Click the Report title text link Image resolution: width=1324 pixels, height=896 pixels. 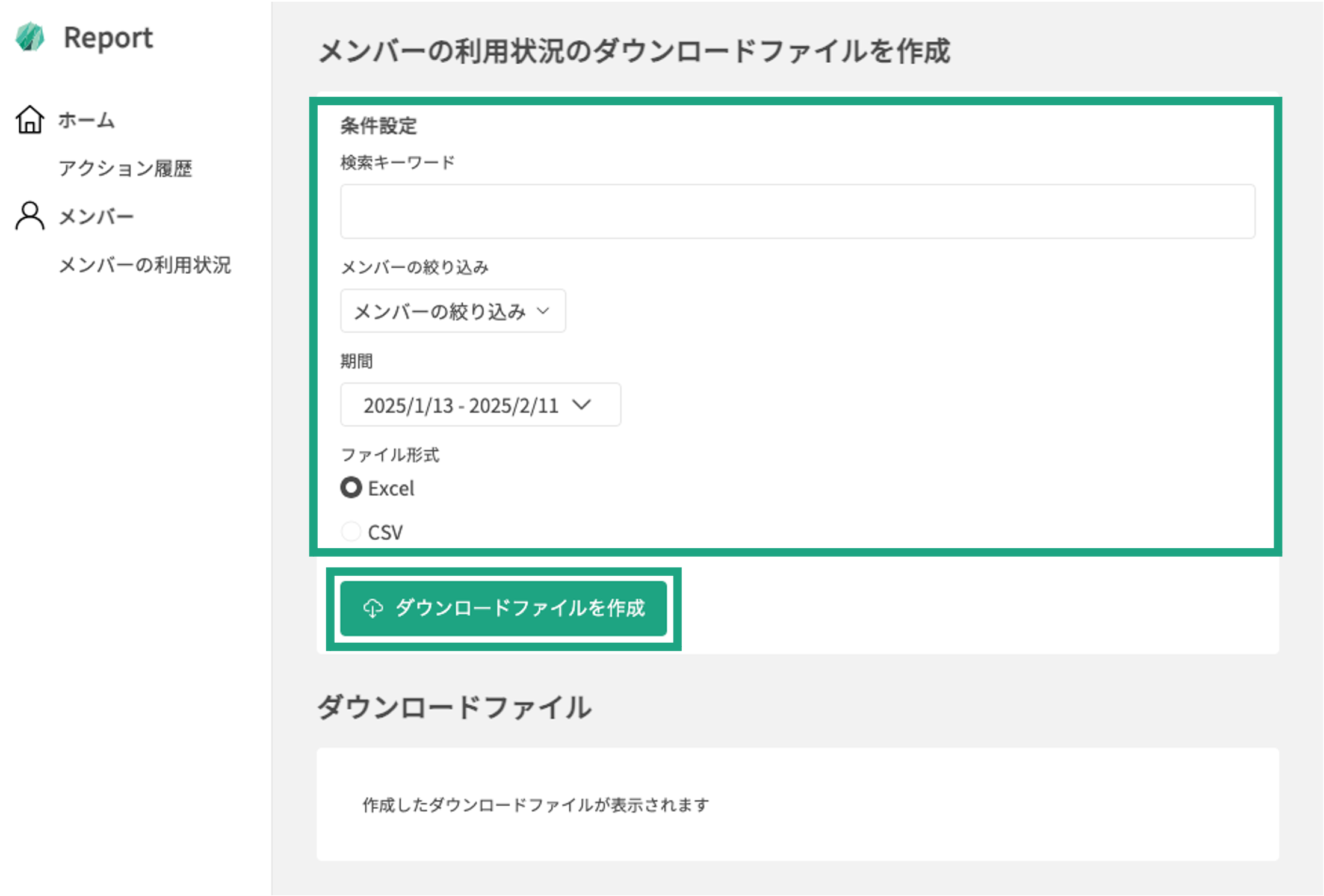(108, 38)
